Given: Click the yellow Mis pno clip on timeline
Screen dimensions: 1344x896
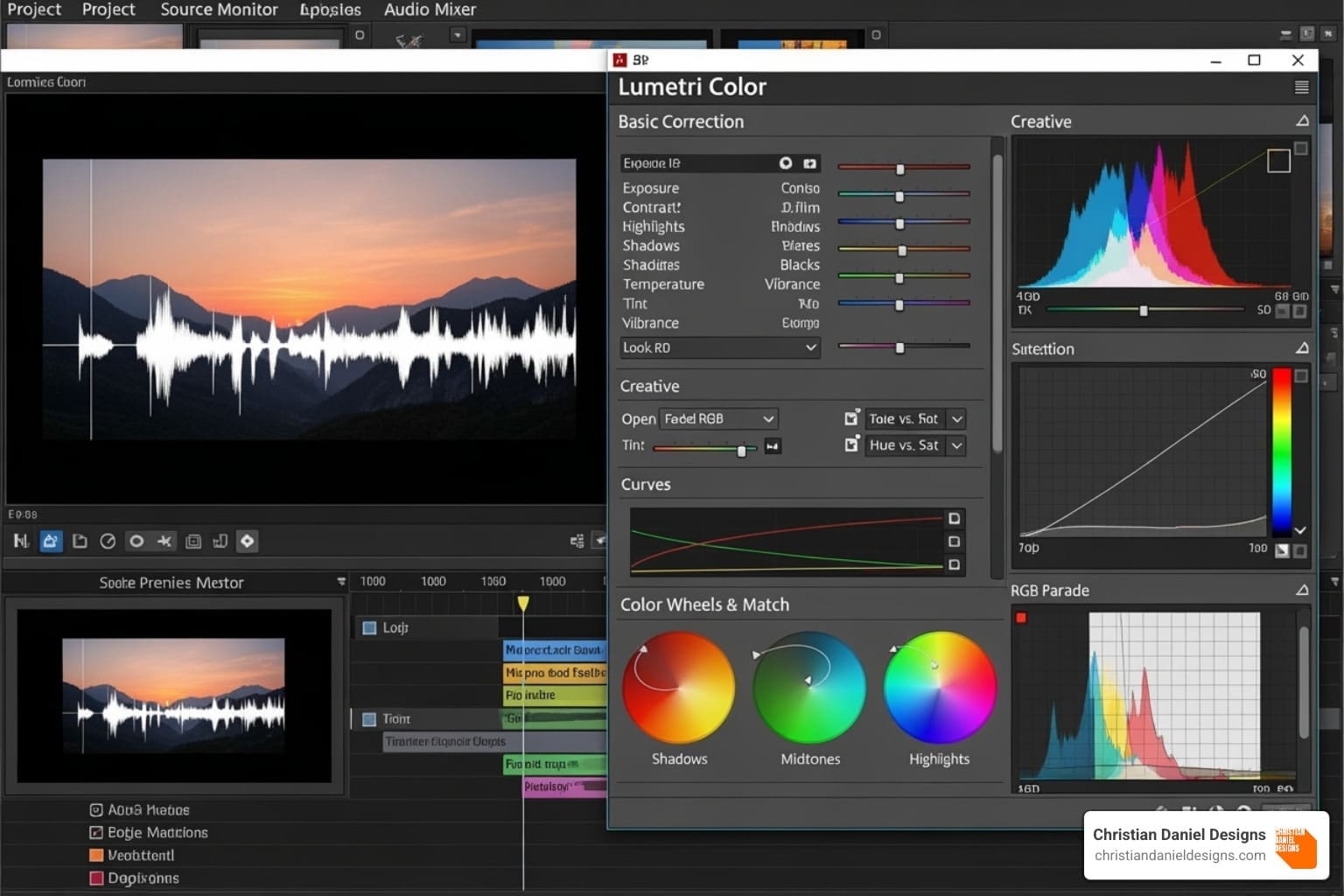Looking at the screenshot, I should 555,673.
